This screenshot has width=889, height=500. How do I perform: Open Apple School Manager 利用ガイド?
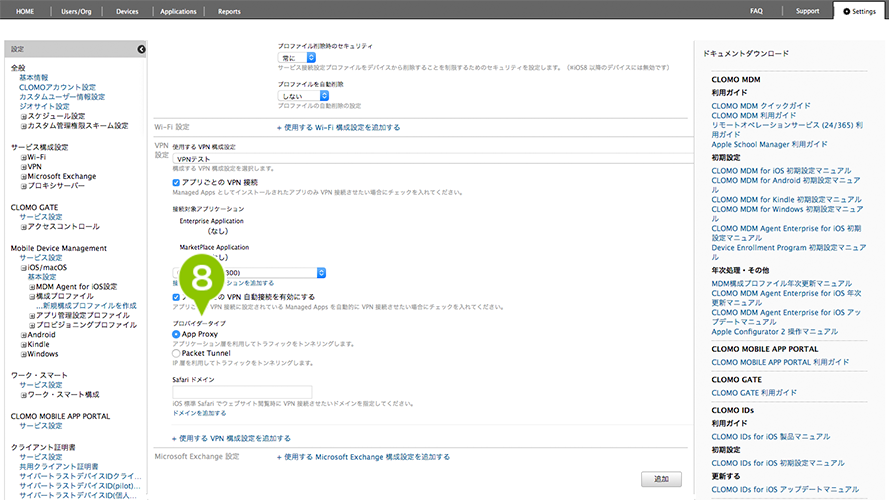(769, 145)
